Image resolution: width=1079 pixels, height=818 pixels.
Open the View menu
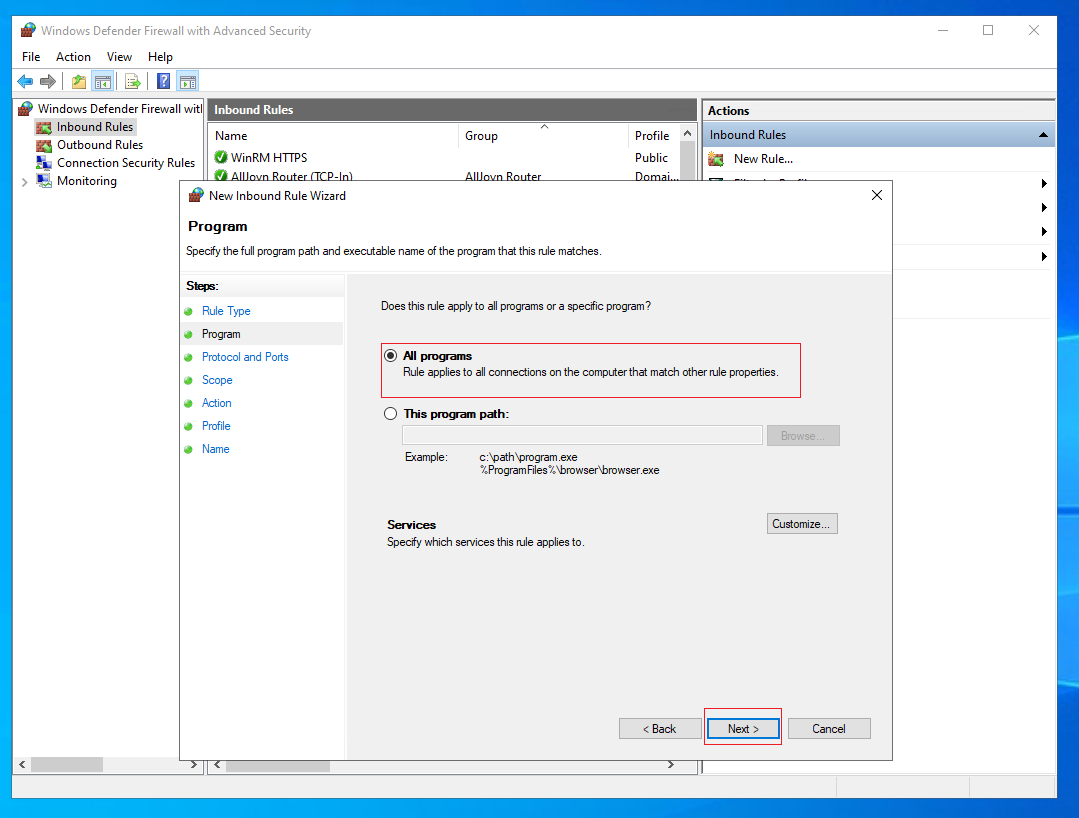tap(119, 57)
